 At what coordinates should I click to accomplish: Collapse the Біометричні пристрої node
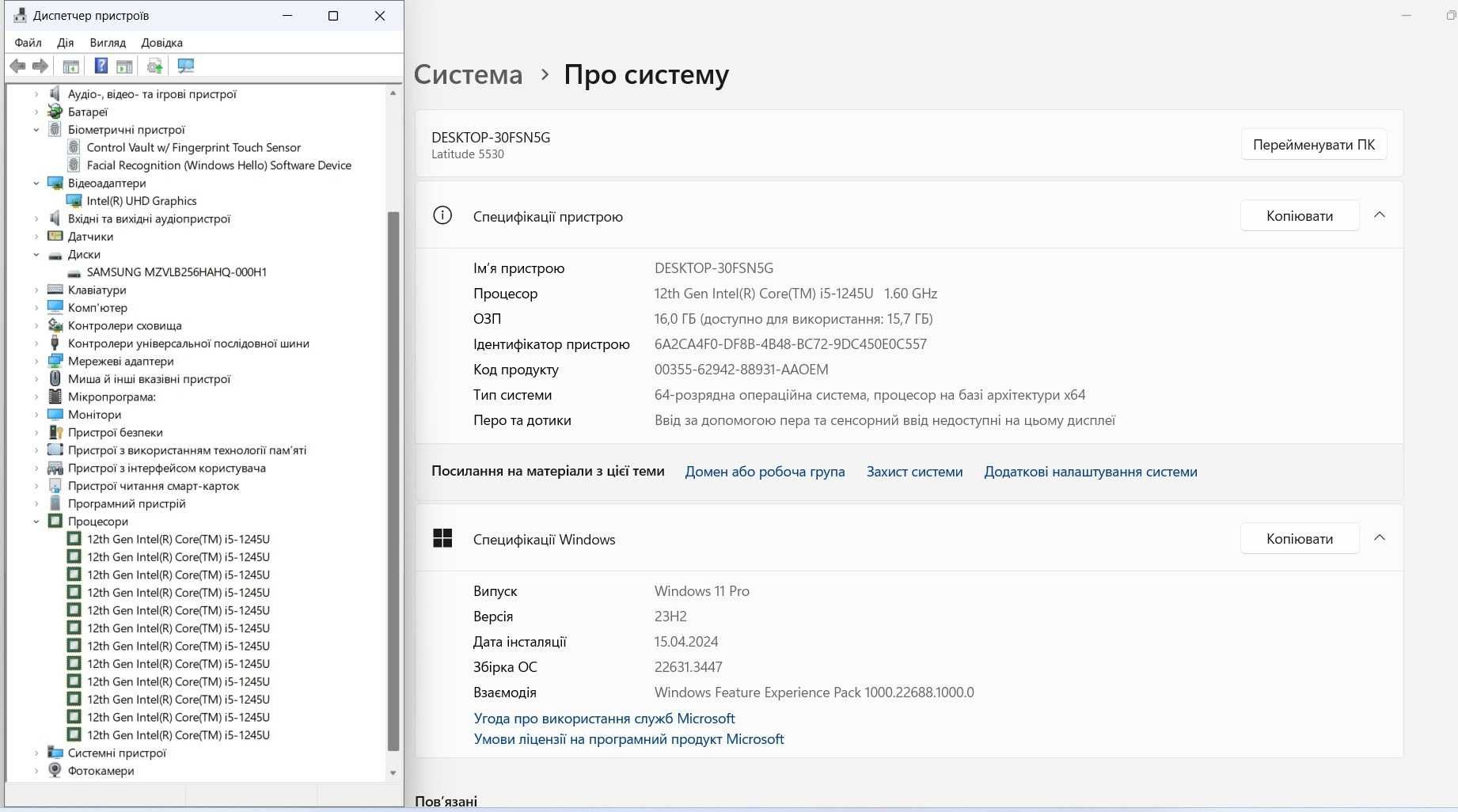(36, 130)
